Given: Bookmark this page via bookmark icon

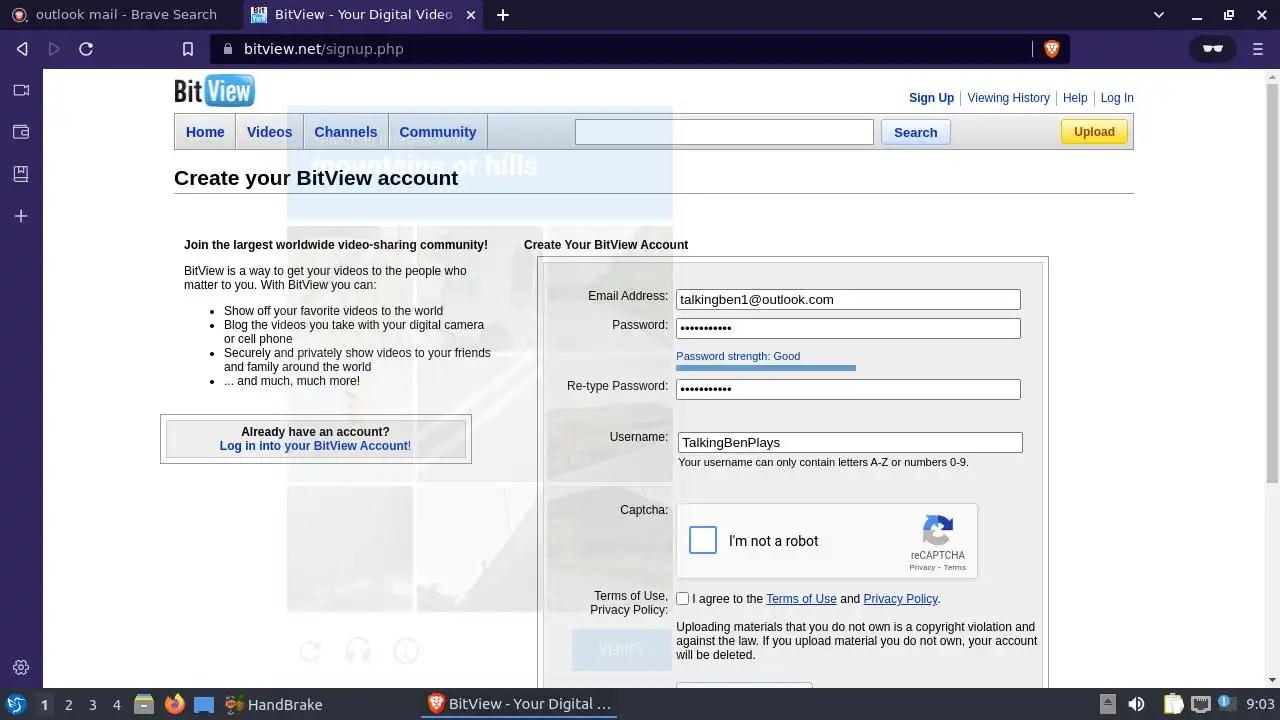Looking at the screenshot, I should point(187,49).
